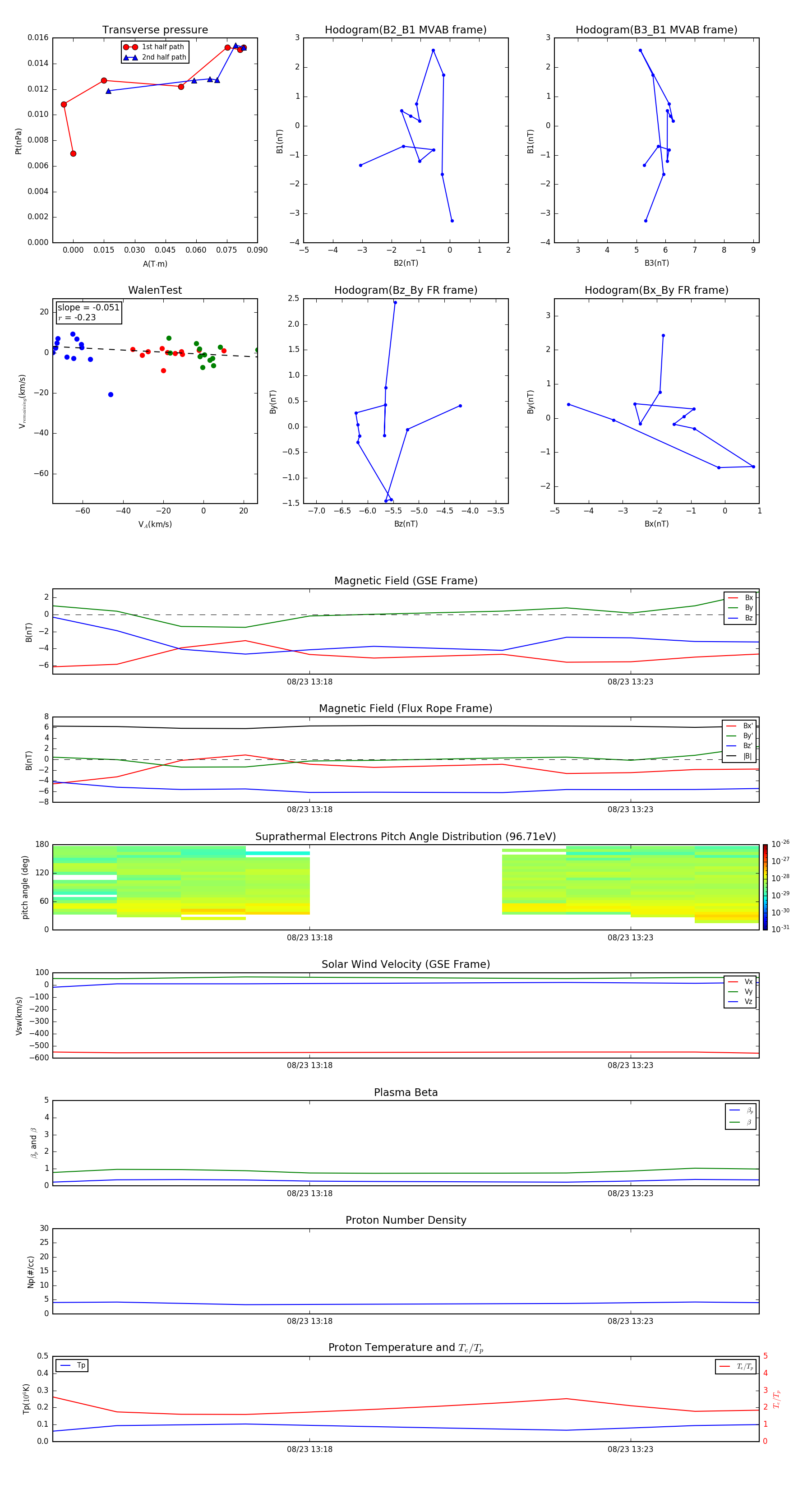Screen dimensions: 812x1489
Task: Click the "r = -0.23" annotation
Action: [x=77, y=317]
